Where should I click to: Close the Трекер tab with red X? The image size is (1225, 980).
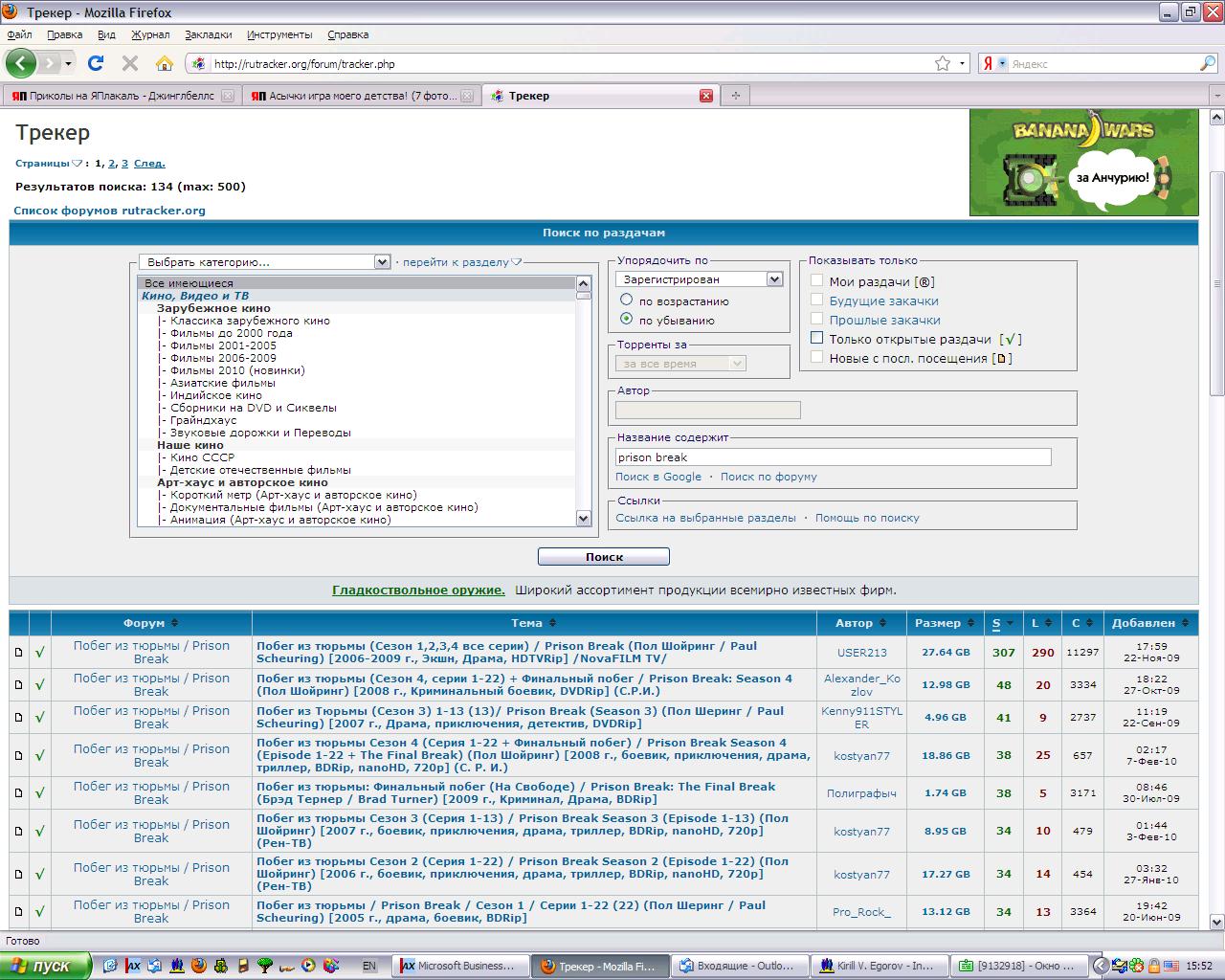(x=706, y=96)
